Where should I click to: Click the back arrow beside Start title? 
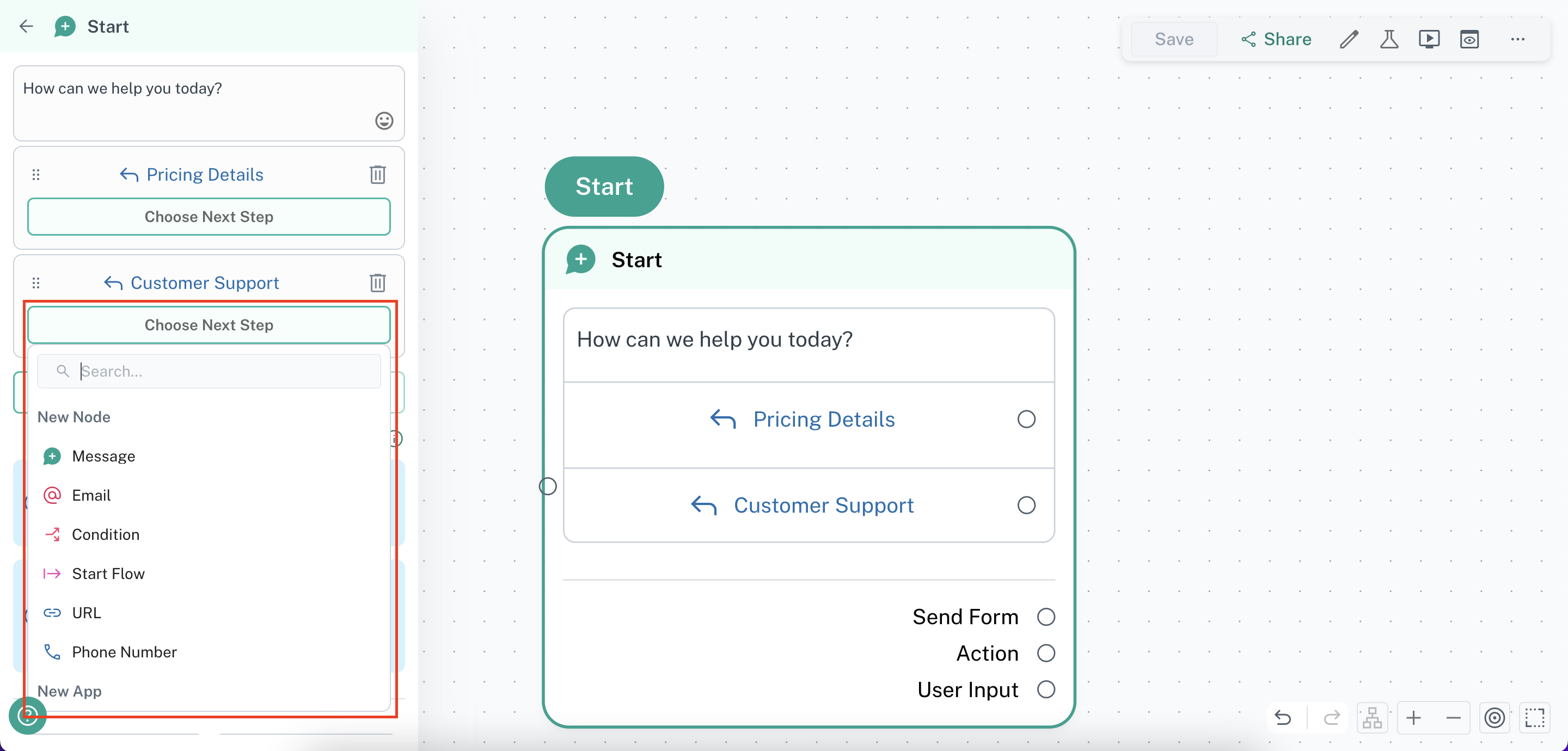[x=26, y=26]
